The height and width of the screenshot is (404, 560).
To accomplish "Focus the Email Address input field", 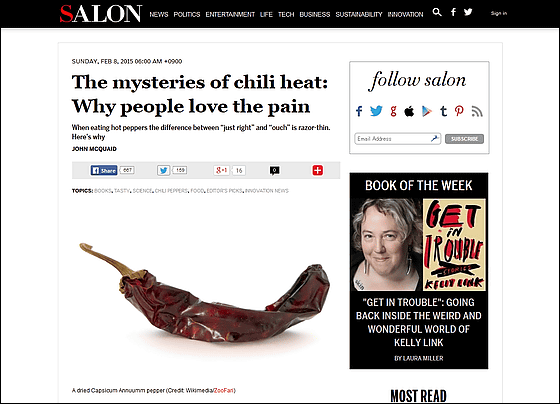I will 398,139.
